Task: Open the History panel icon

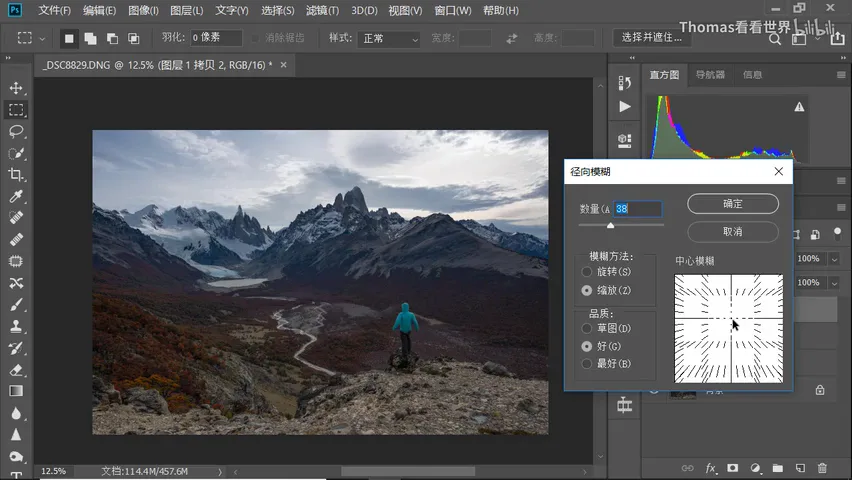Action: point(624,83)
